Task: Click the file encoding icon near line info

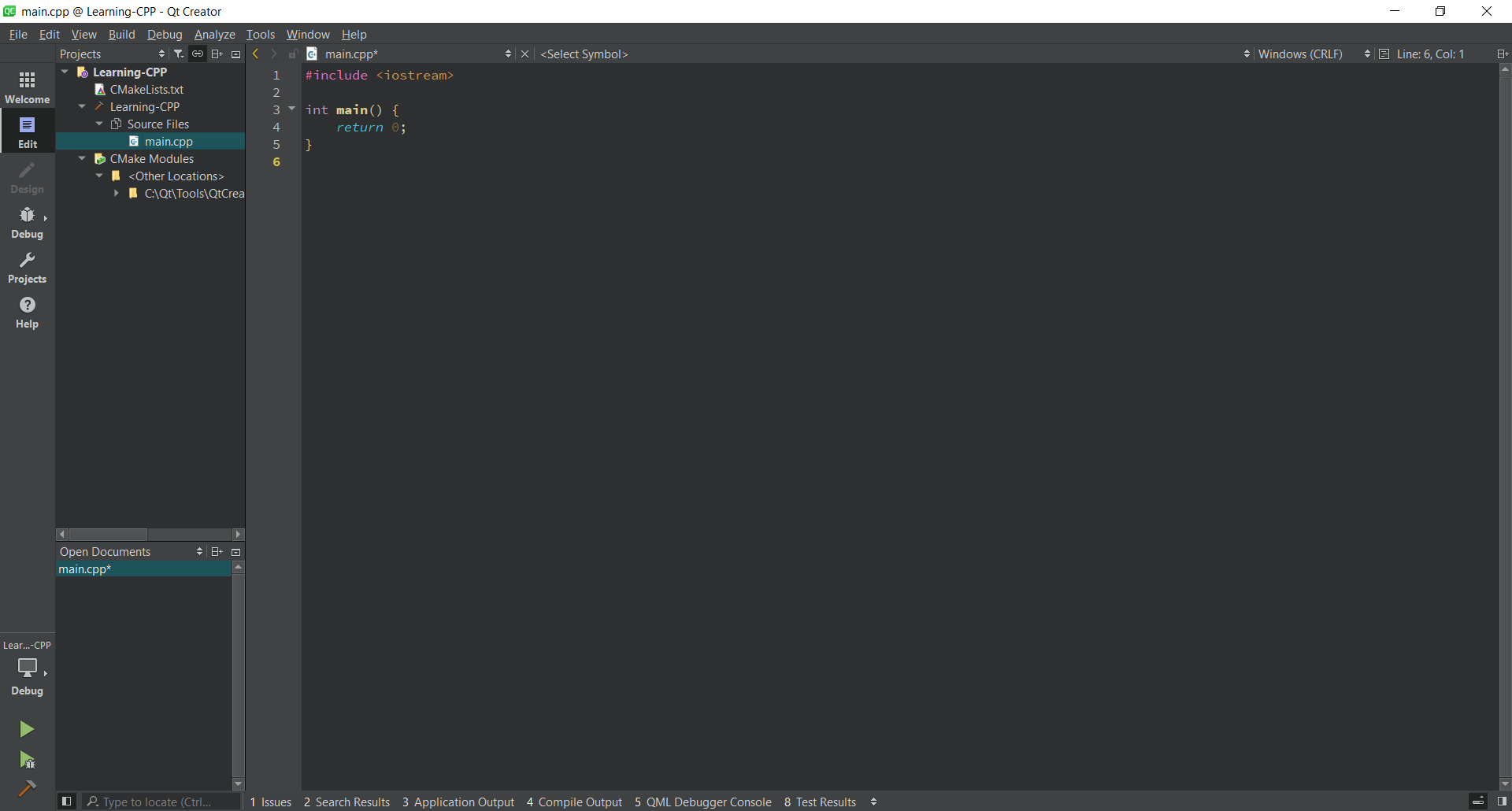Action: point(1384,54)
